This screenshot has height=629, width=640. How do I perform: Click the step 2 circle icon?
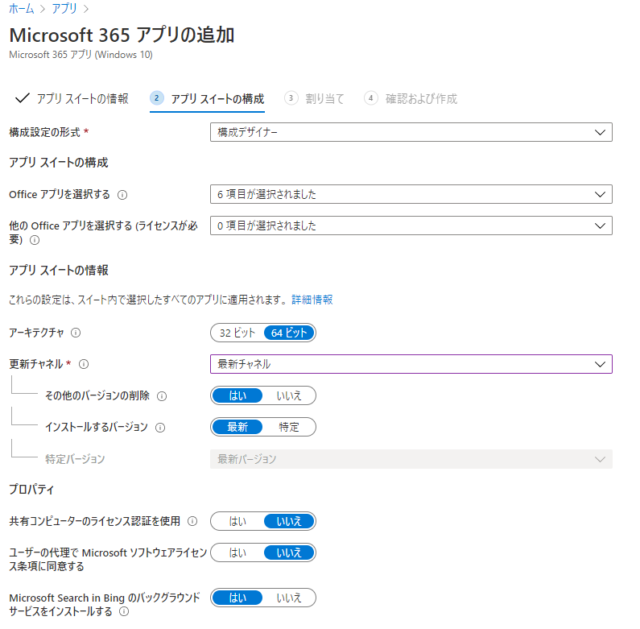(157, 98)
